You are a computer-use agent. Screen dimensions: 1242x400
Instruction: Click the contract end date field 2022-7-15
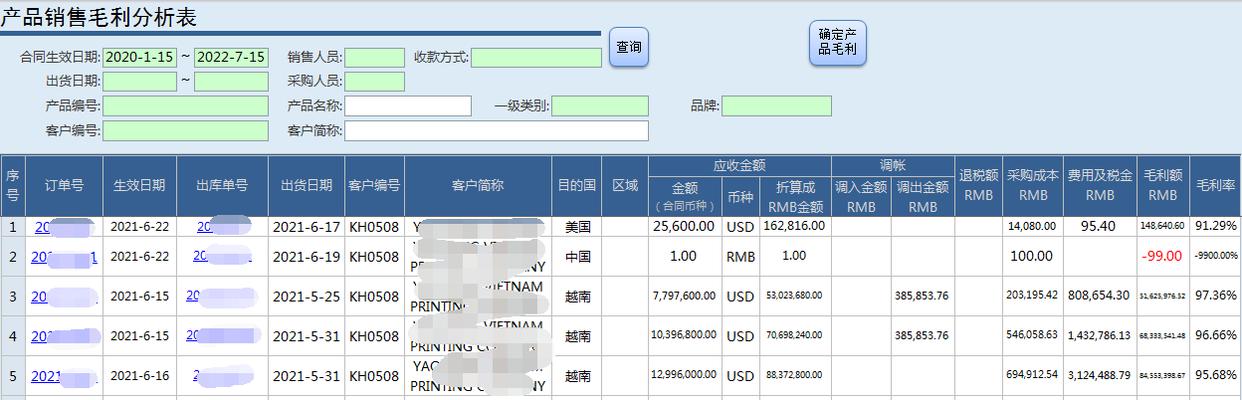point(231,58)
